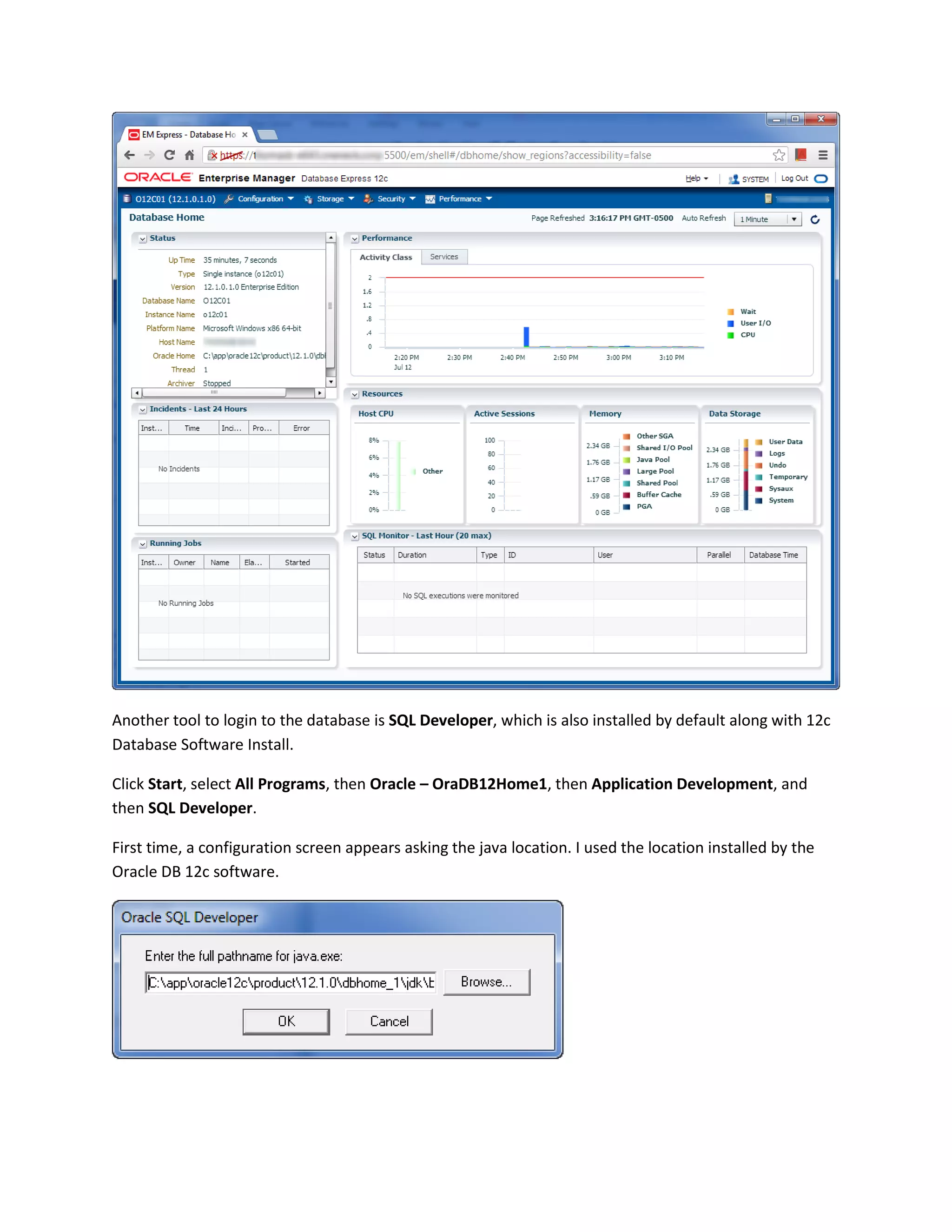Screen dimensions: 952x1232
Task: Go back using the browser back arrow
Action: 130,155
